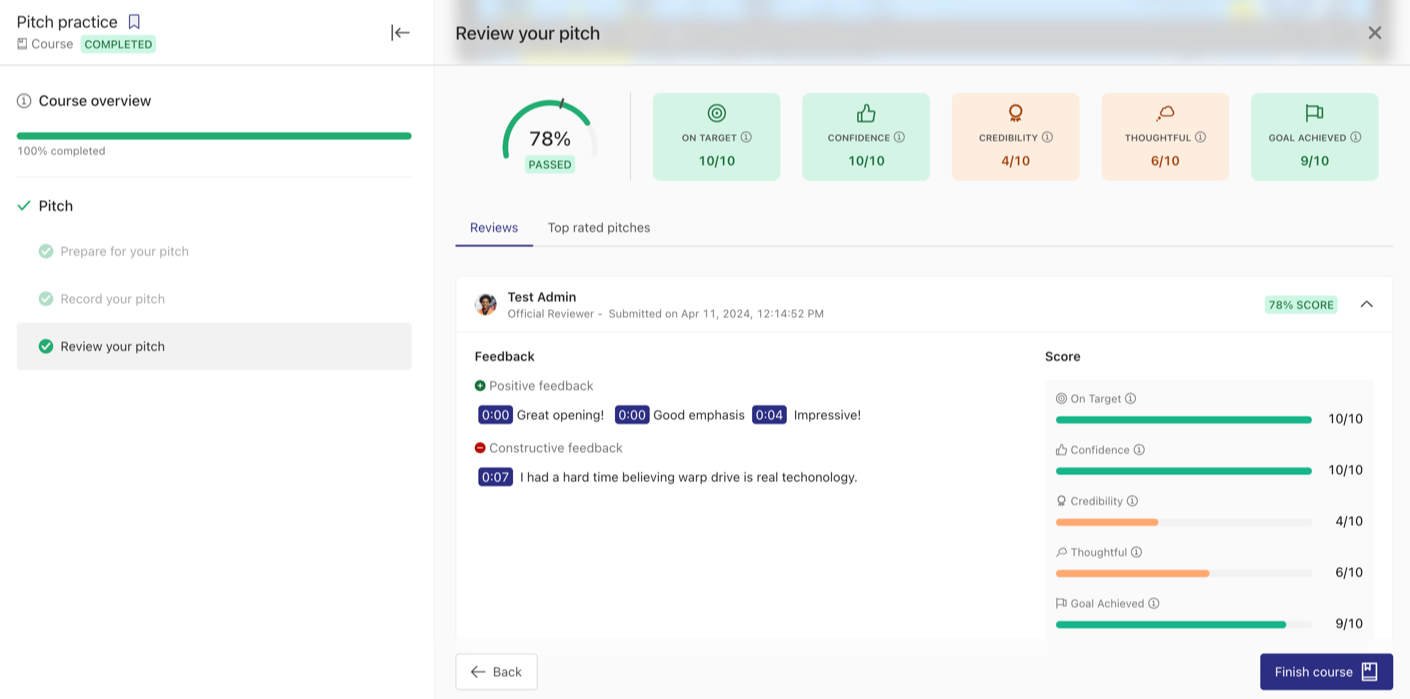Select the Review your pitch step
1410x699 pixels.
point(214,346)
